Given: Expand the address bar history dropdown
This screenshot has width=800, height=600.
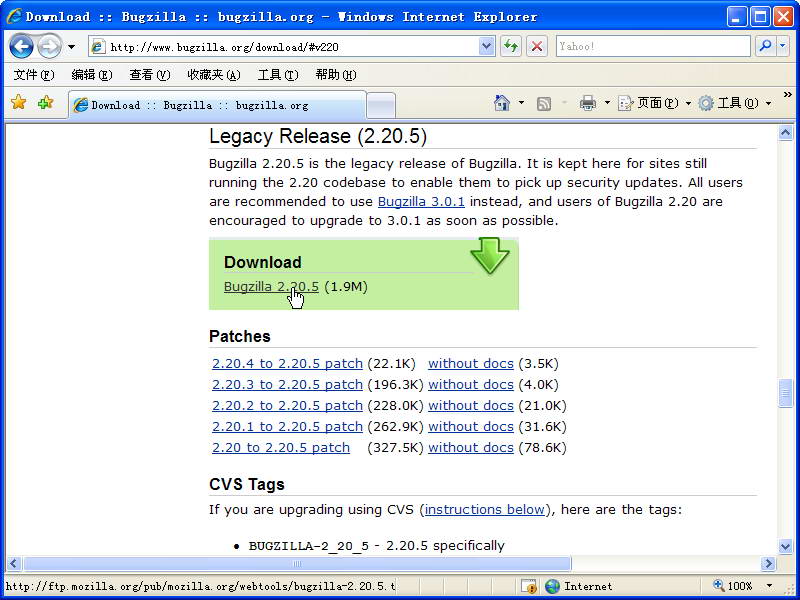Looking at the screenshot, I should [x=487, y=47].
